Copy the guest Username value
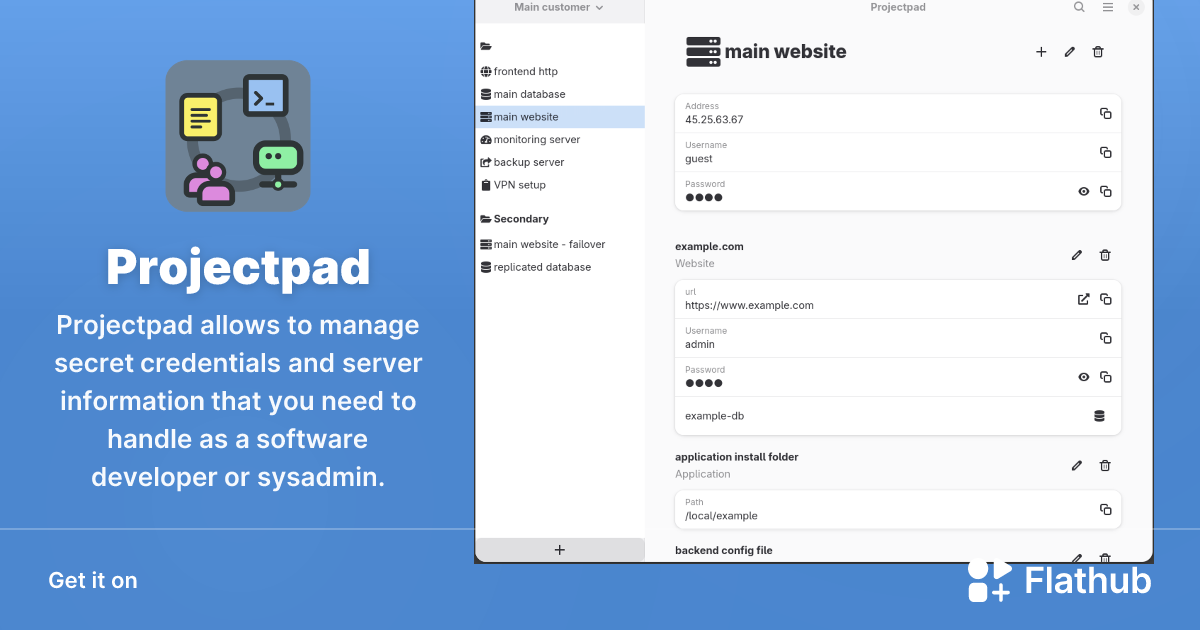The width and height of the screenshot is (1200, 630). (x=1105, y=152)
